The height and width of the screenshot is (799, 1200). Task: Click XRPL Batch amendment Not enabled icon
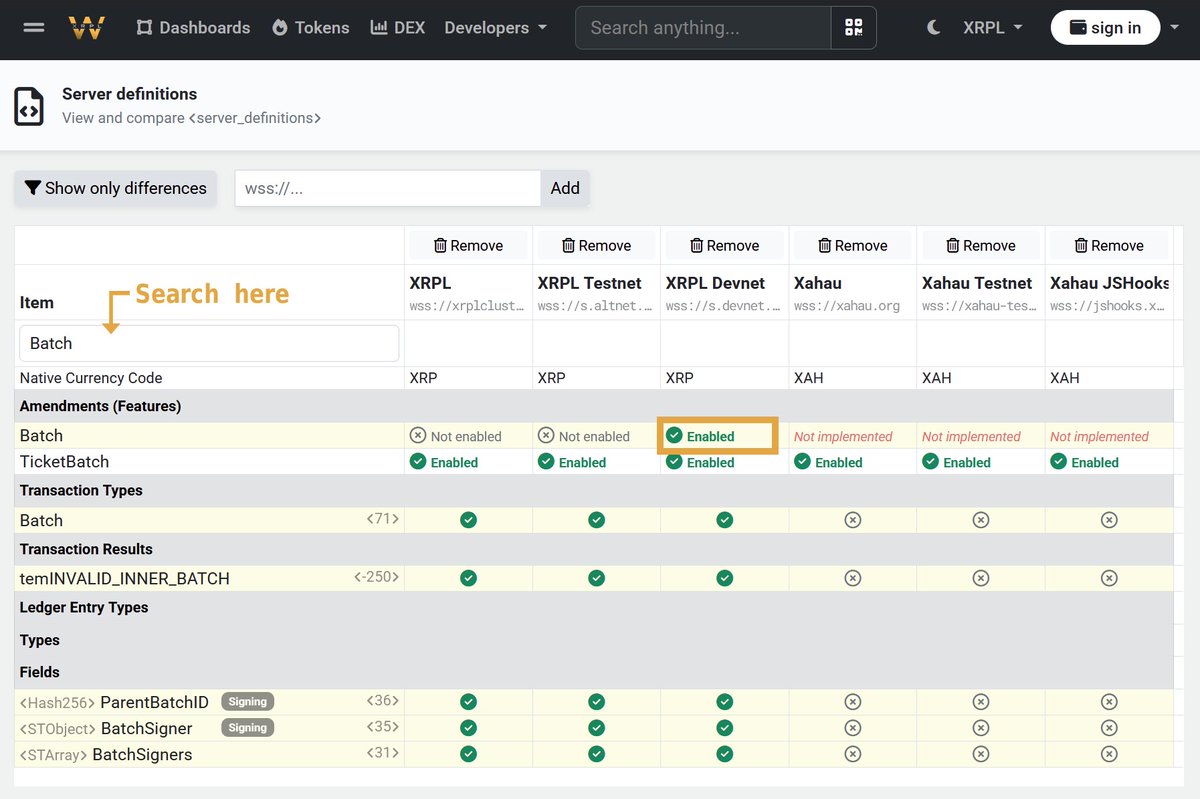point(418,436)
